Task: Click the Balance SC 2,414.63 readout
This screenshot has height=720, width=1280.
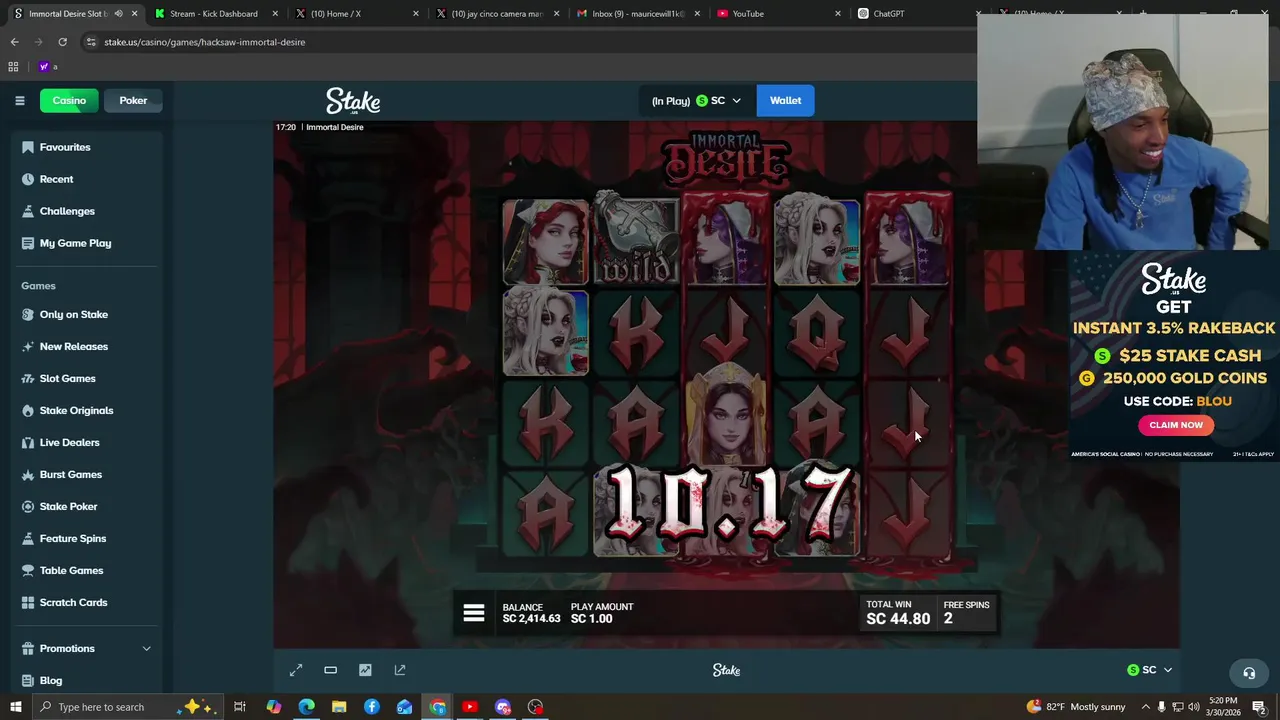Action: click(531, 613)
